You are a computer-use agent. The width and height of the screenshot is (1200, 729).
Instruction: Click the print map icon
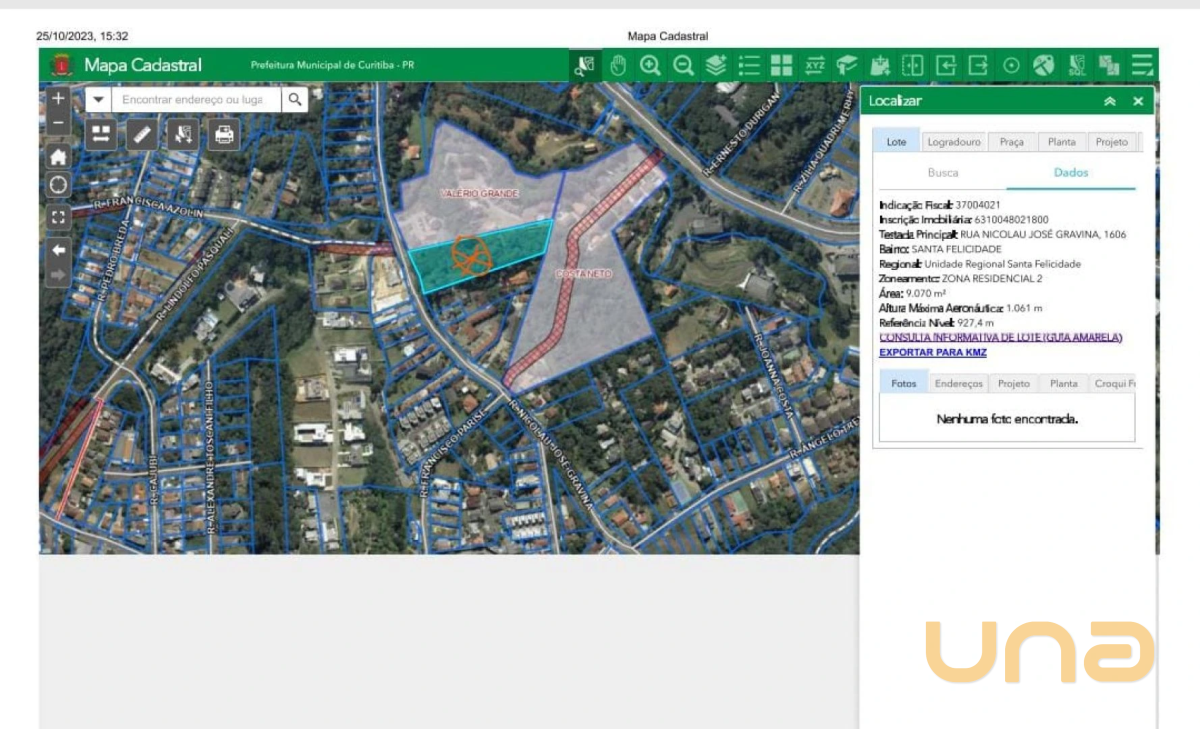coord(224,134)
